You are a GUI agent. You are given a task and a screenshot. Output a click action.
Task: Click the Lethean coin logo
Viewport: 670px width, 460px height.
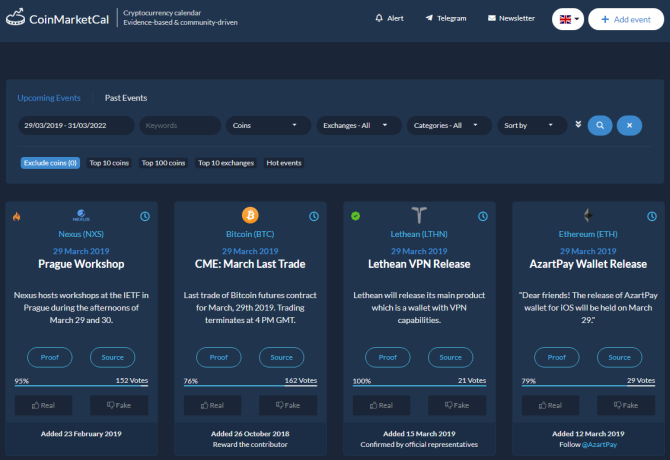419,215
